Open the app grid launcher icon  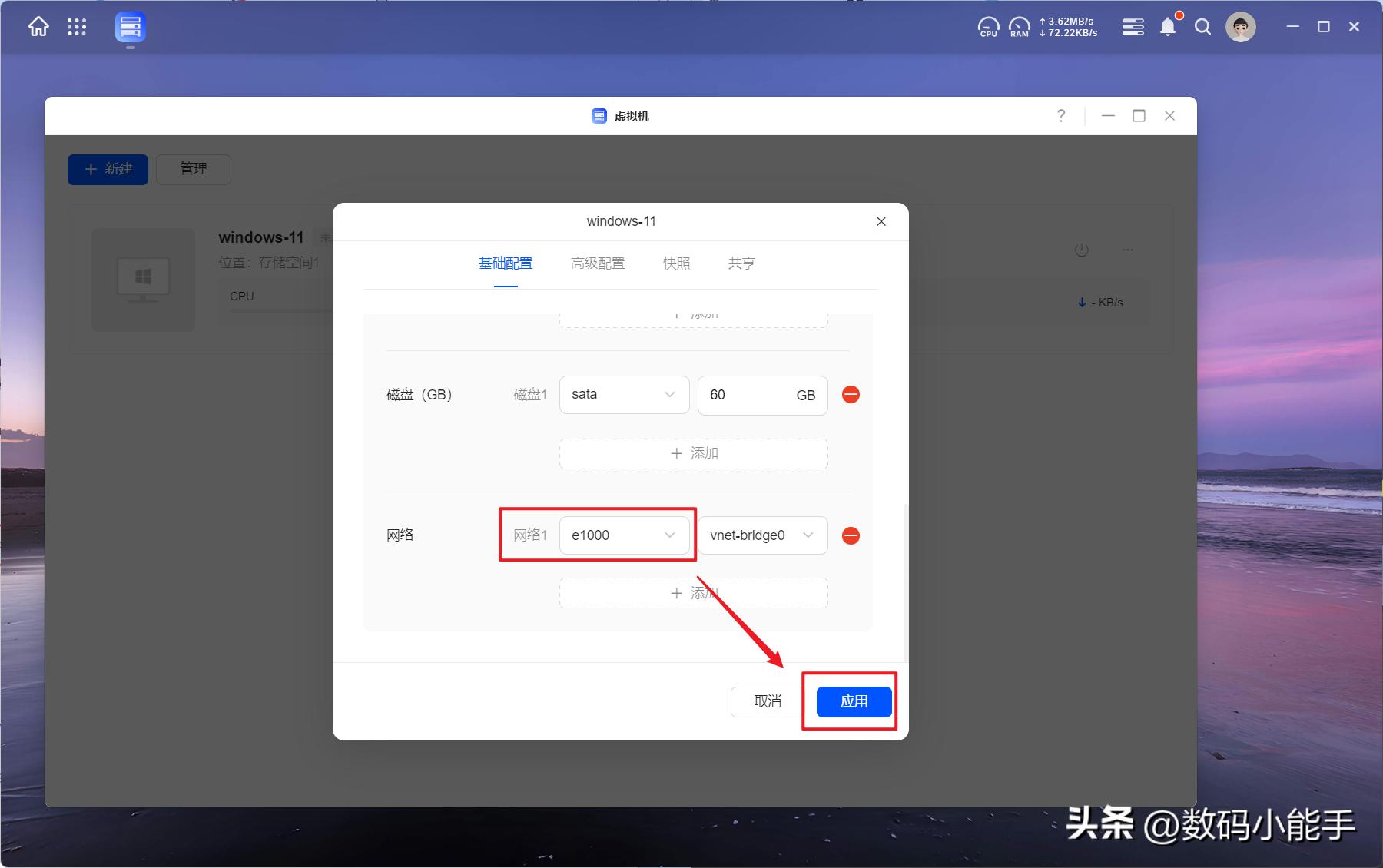(77, 28)
